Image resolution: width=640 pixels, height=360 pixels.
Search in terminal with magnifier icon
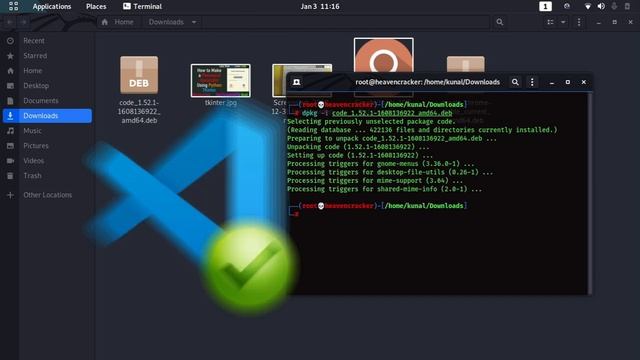click(515, 82)
